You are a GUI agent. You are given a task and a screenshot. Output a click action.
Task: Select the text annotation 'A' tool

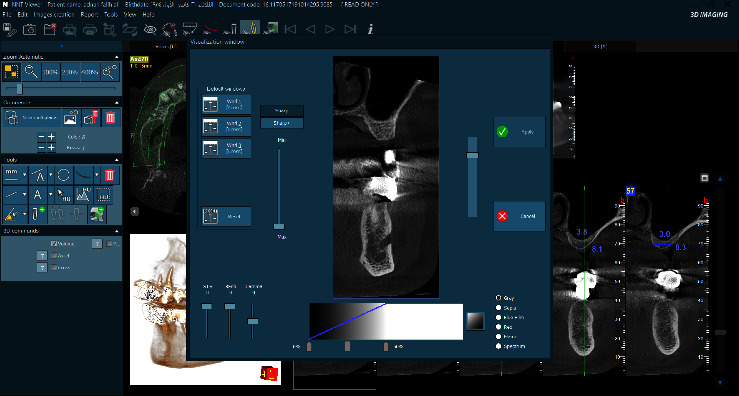pos(37,195)
